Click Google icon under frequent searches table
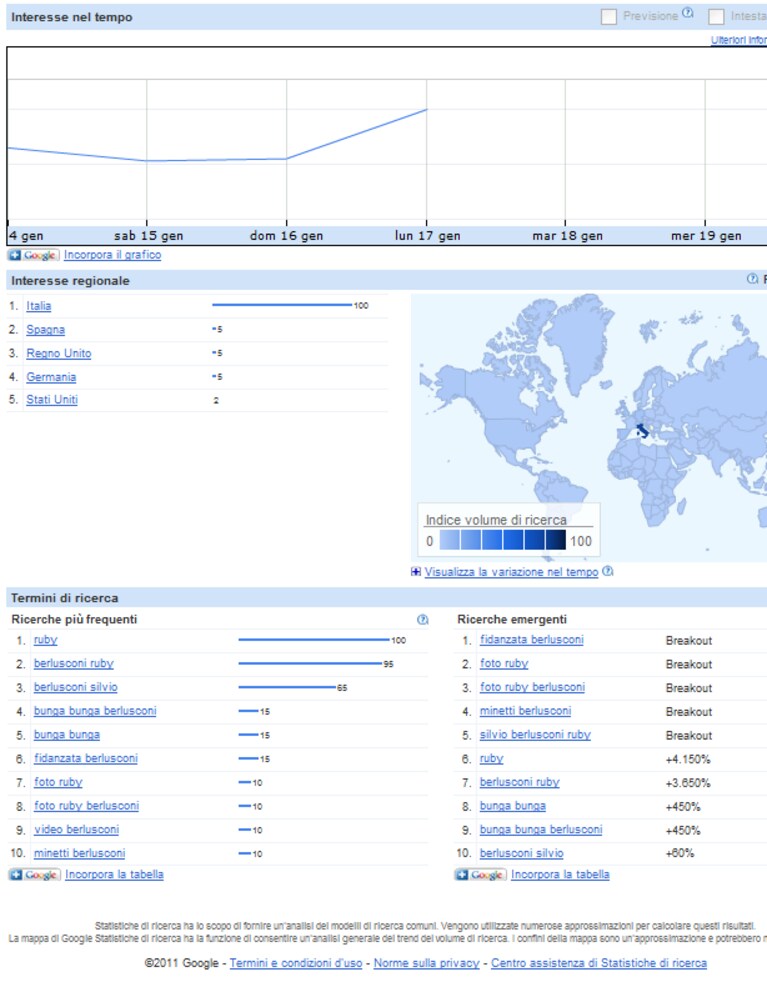Viewport: 767px width, 982px height. click(x=34, y=875)
